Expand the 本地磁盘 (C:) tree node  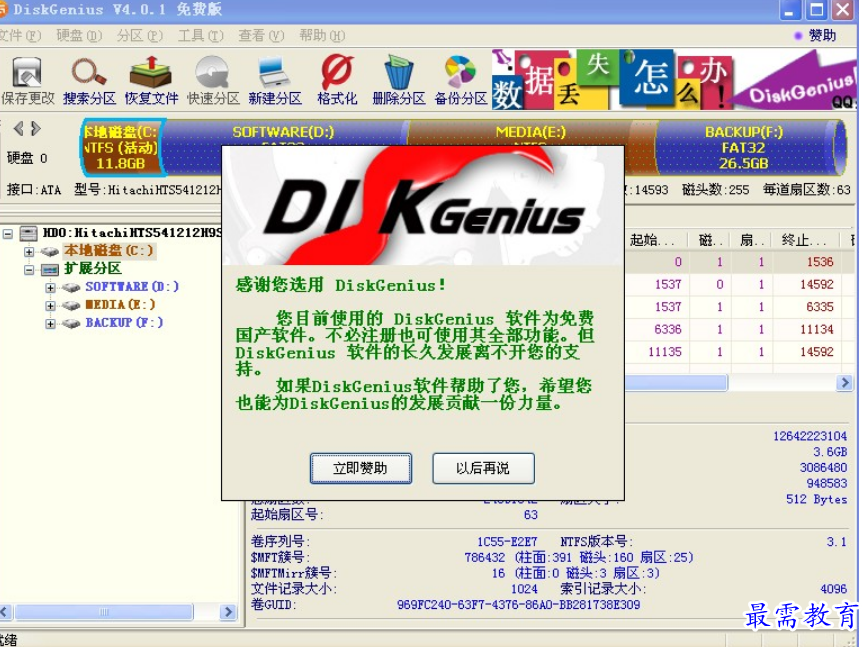29,252
